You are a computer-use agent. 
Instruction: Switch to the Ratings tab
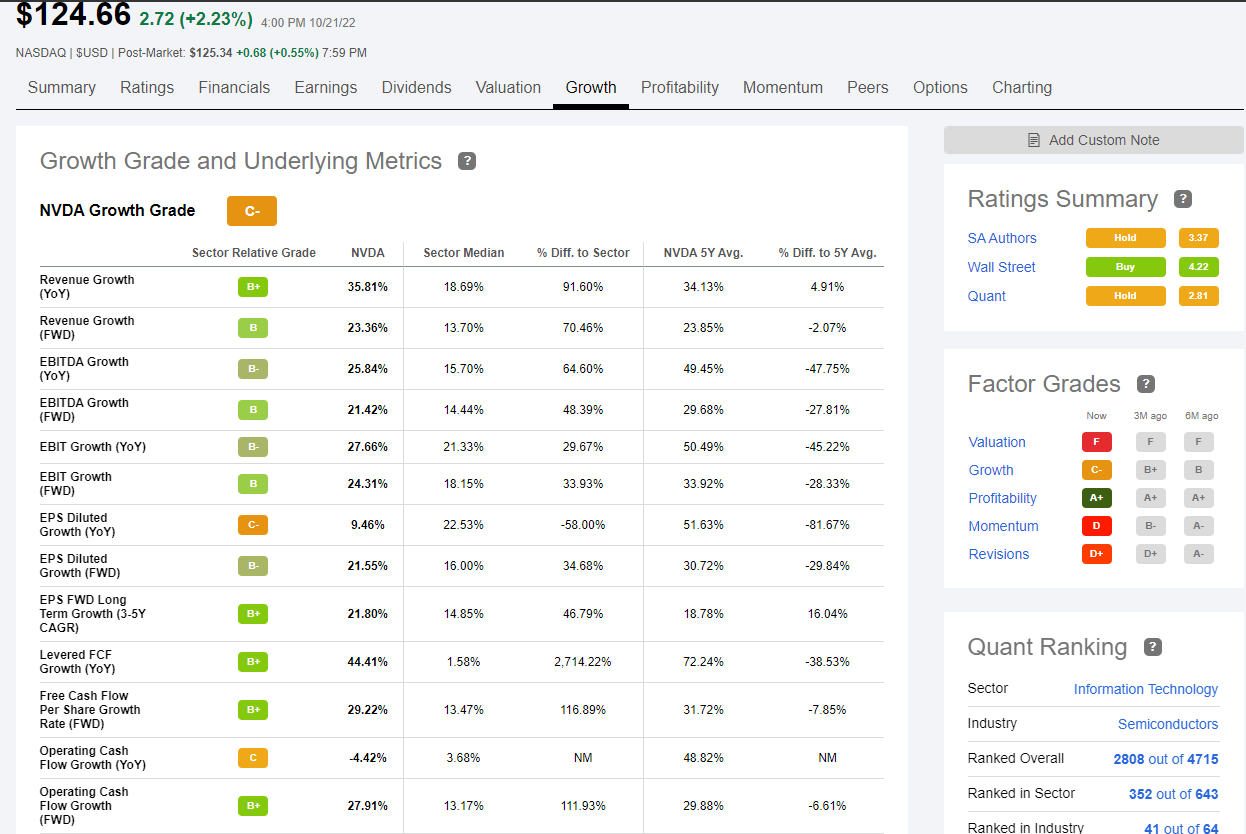click(147, 88)
